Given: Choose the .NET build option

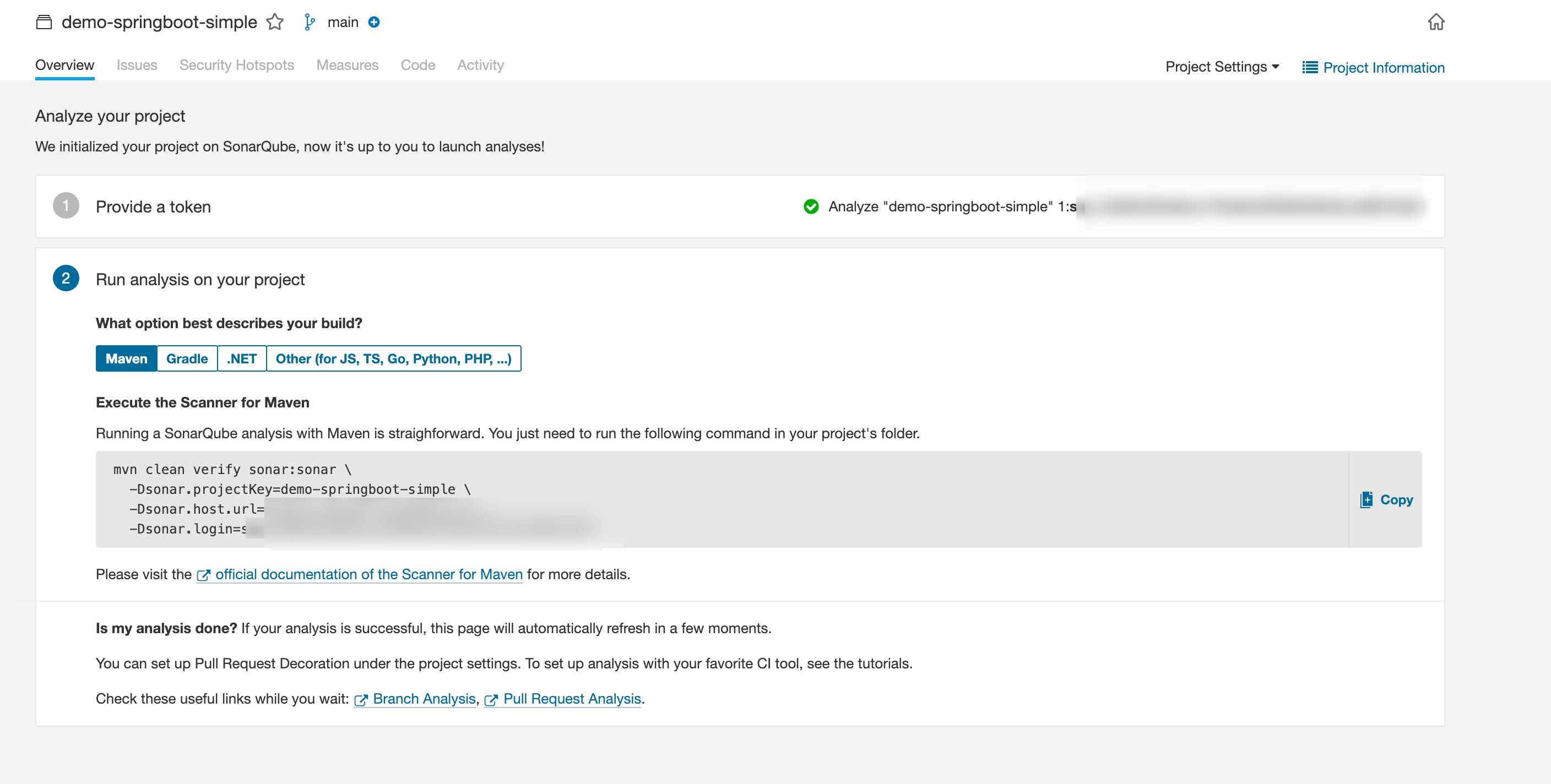Looking at the screenshot, I should (241, 358).
